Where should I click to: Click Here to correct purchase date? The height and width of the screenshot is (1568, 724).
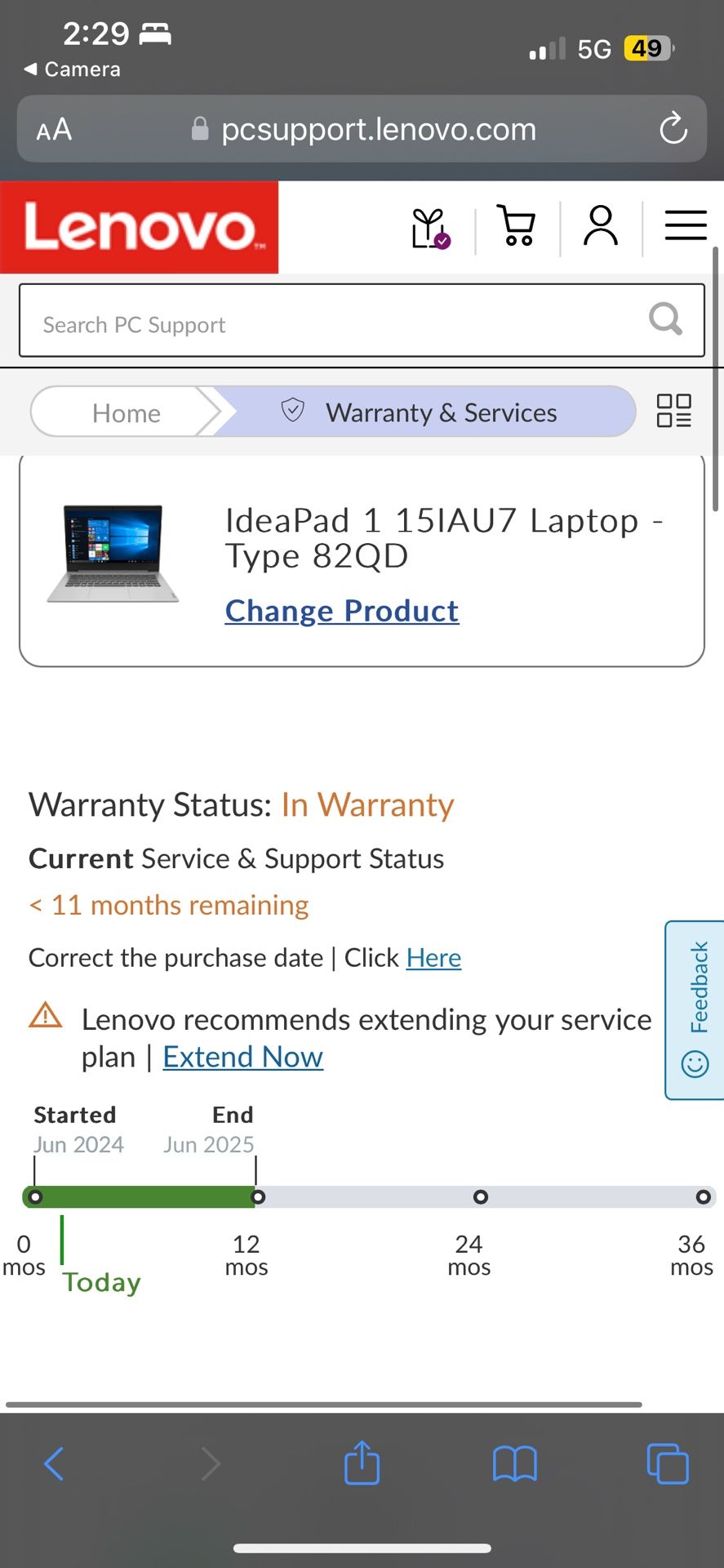coord(433,958)
